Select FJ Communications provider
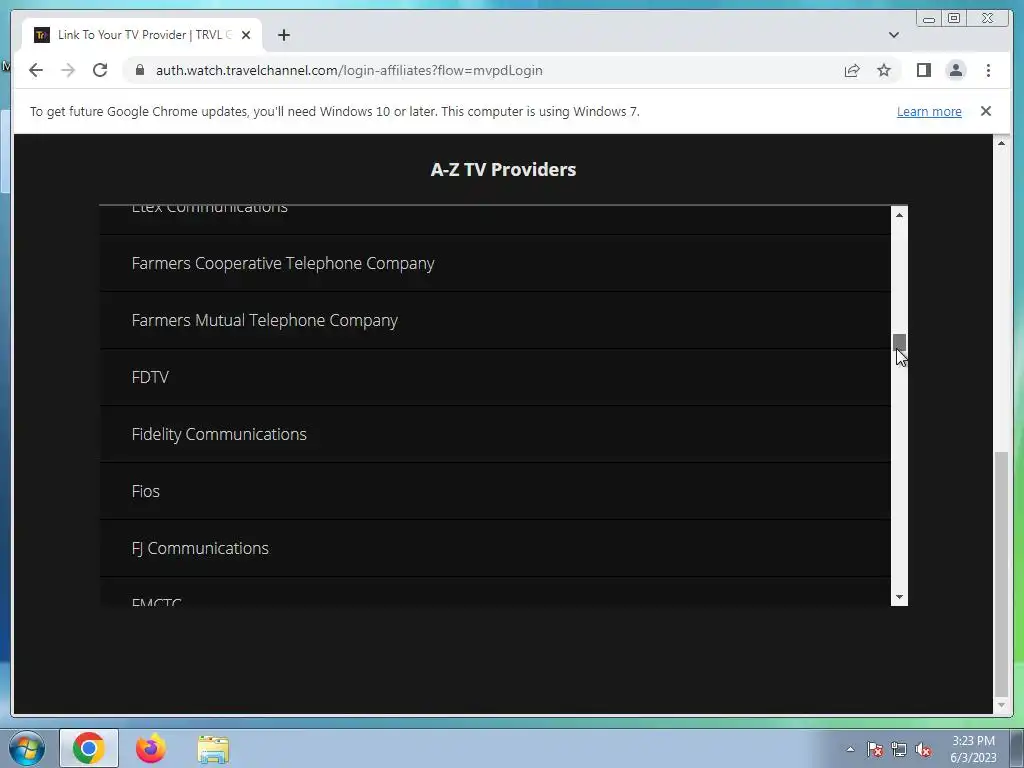 click(x=494, y=548)
